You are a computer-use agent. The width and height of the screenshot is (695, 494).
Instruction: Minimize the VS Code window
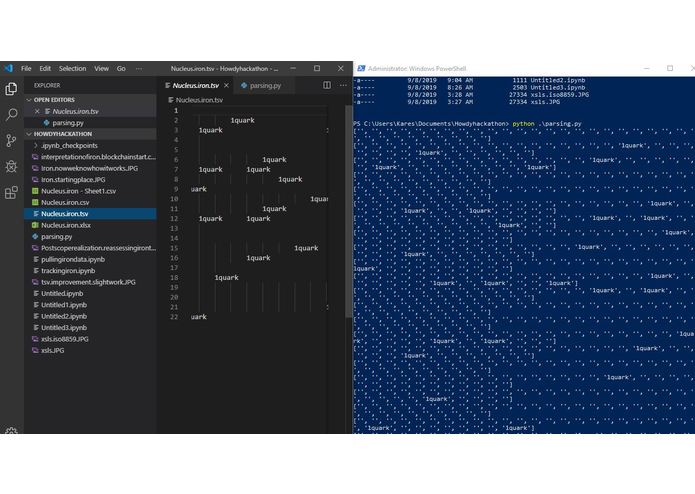293,68
